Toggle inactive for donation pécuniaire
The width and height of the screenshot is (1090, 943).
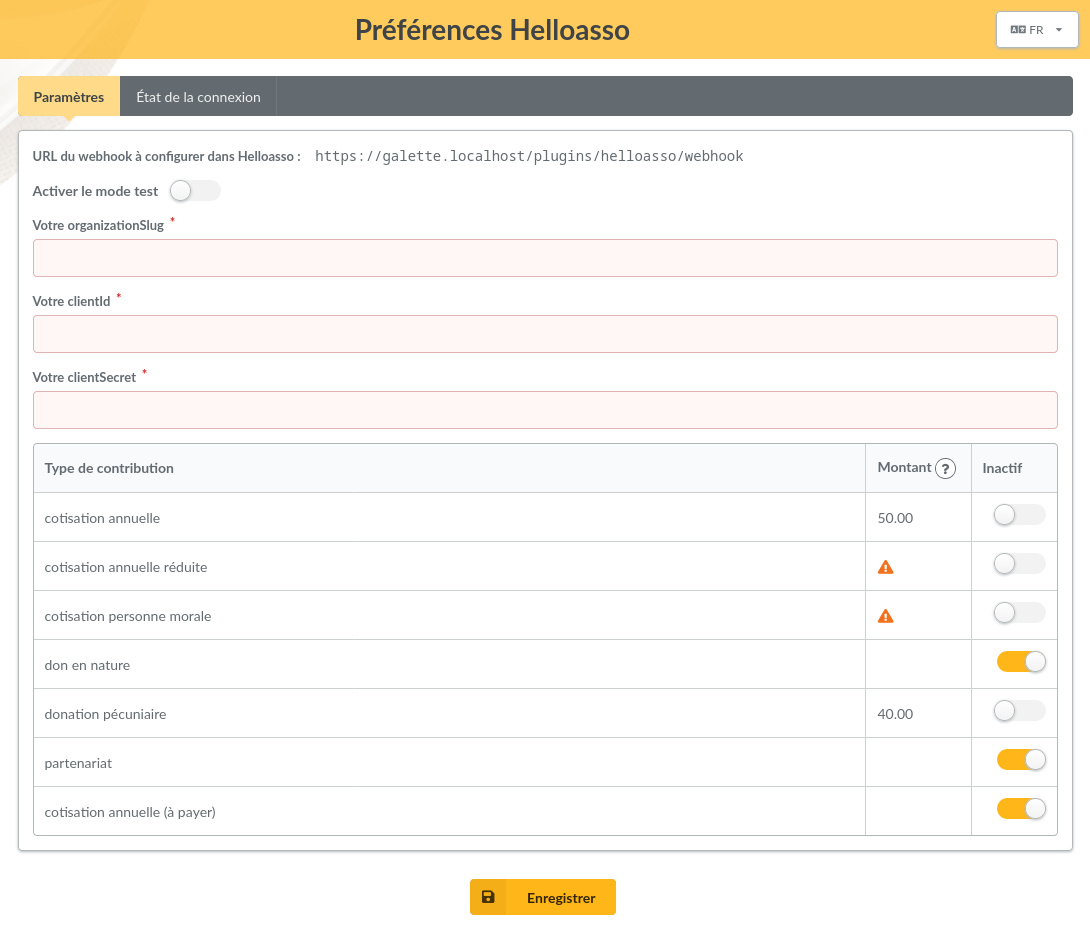[1019, 711]
